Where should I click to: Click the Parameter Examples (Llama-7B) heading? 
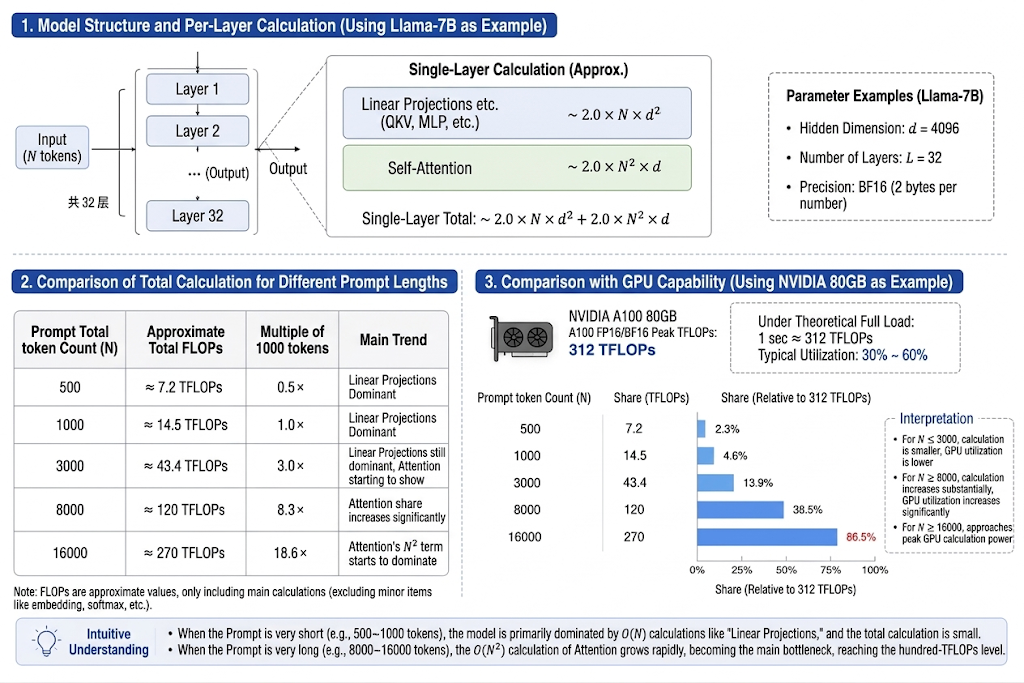click(884, 96)
